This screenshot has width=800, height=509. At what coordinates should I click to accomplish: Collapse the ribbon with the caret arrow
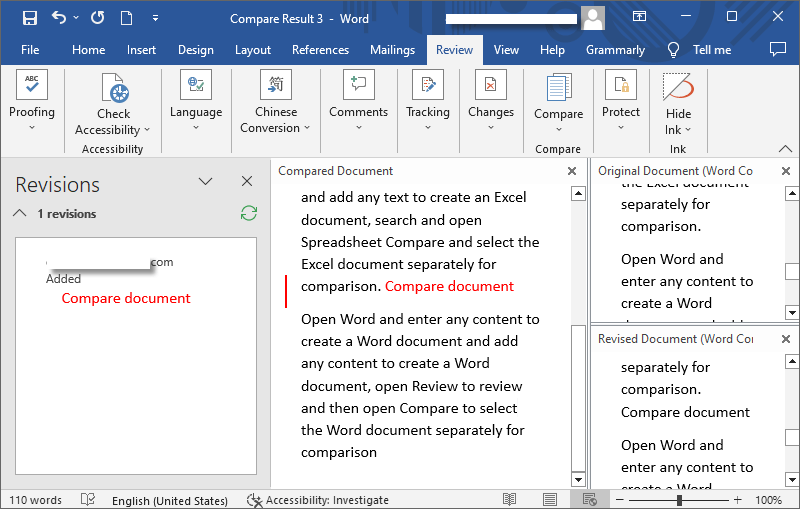pyautogui.click(x=785, y=149)
